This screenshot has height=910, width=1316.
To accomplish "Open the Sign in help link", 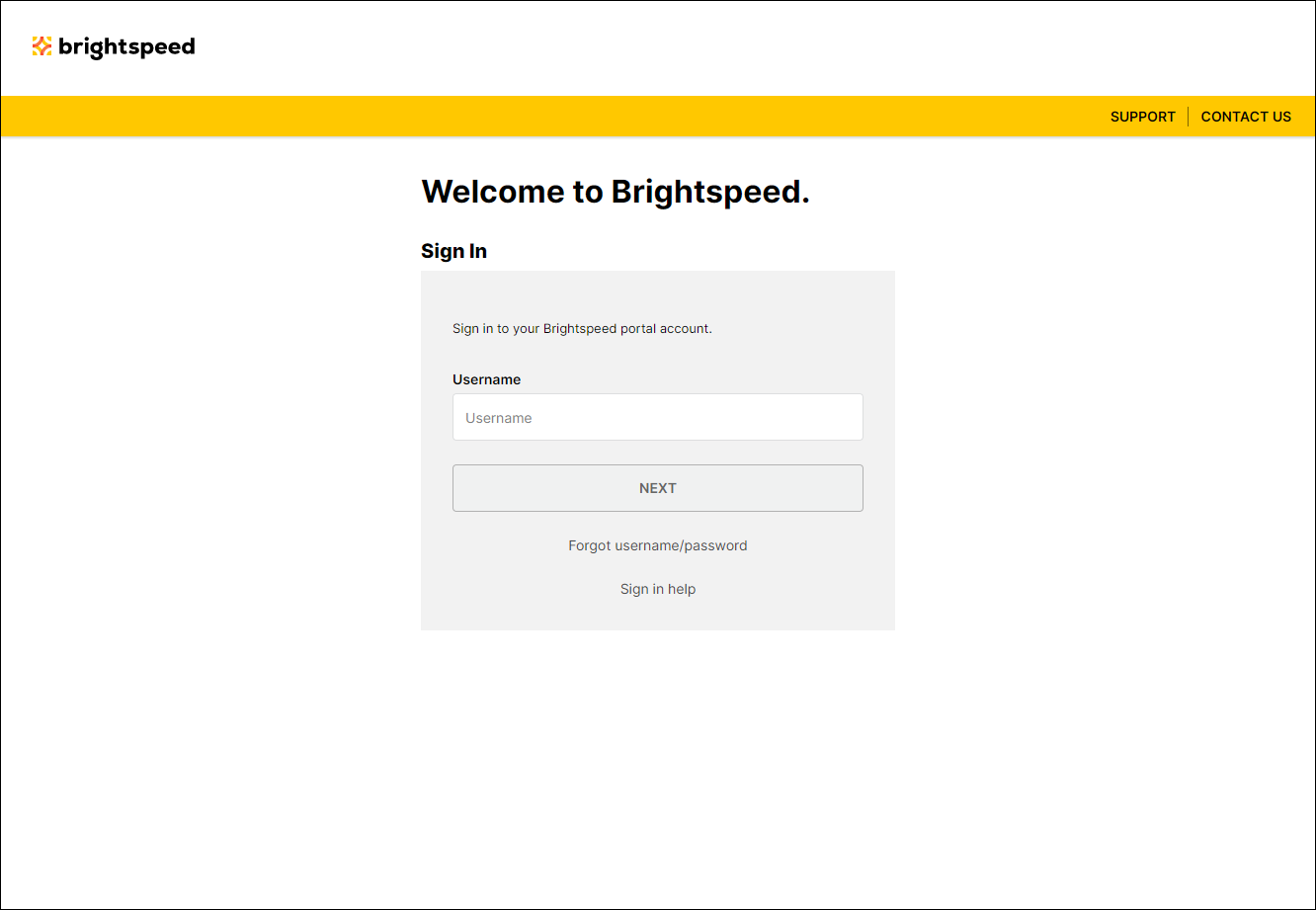I will point(658,589).
